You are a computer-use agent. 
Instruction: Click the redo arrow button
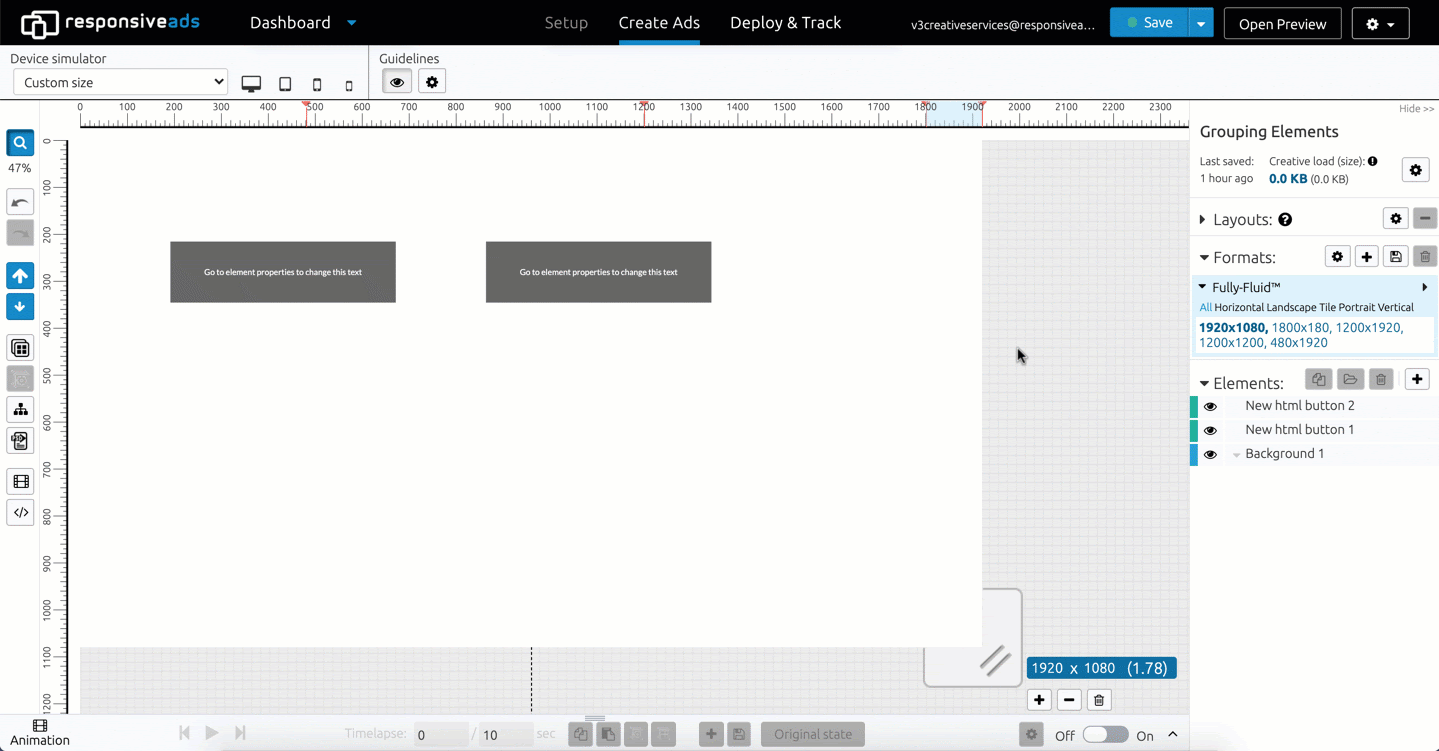[x=20, y=233]
